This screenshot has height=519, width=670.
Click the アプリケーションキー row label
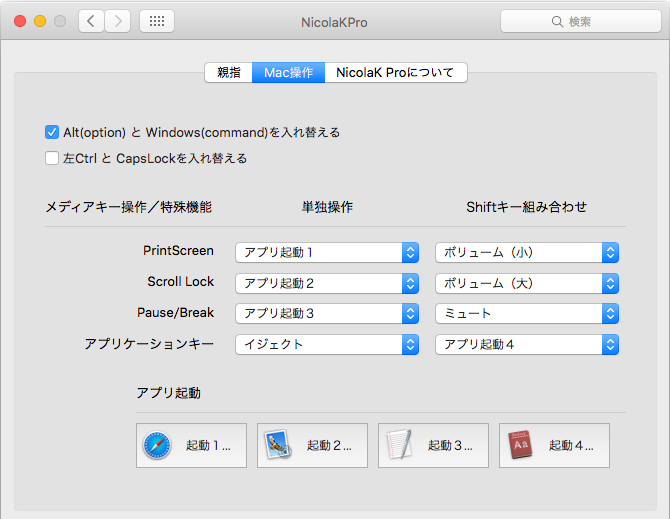coord(149,344)
